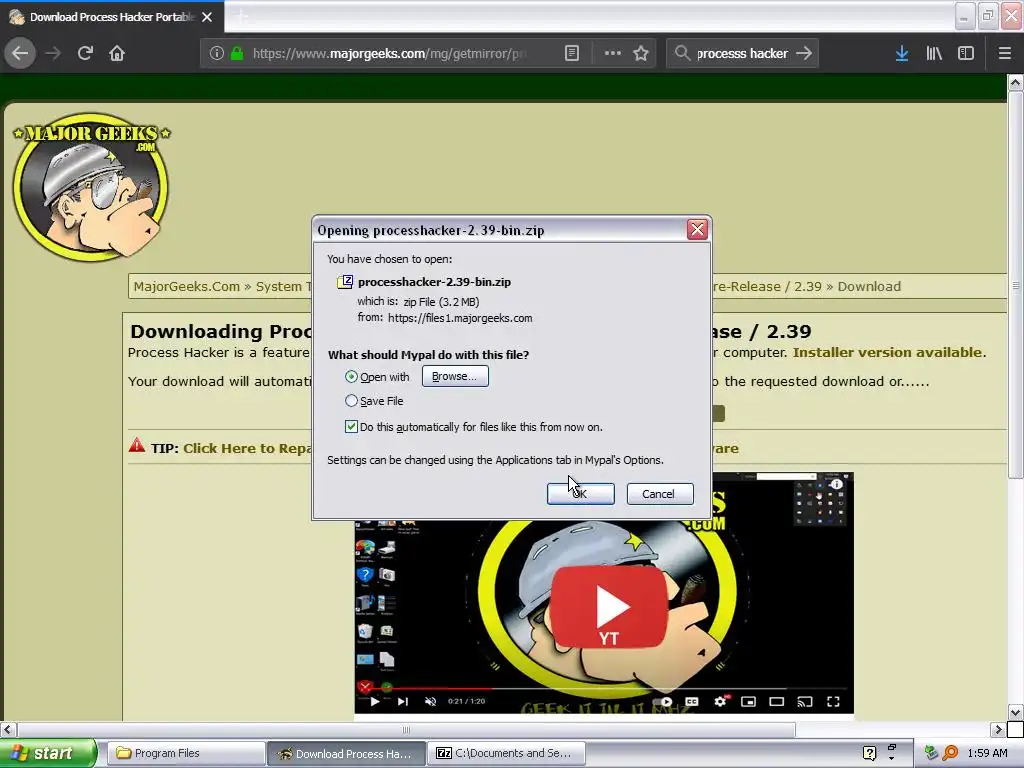Click horizontal scrollbar right arrow
Image resolution: width=1024 pixels, height=768 pixels.
pos(997,729)
